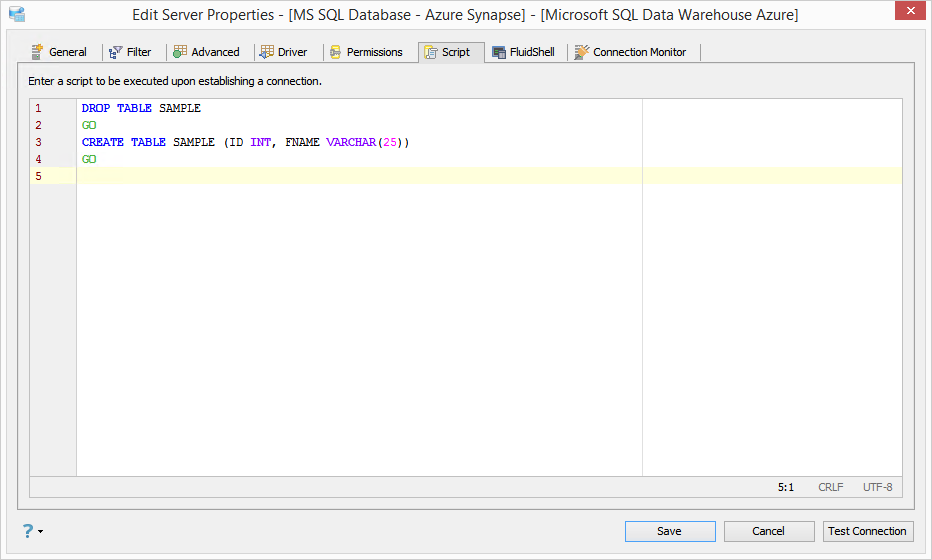The height and width of the screenshot is (560, 932).
Task: Click the 5:1 cursor position indicator
Action: tap(786, 487)
